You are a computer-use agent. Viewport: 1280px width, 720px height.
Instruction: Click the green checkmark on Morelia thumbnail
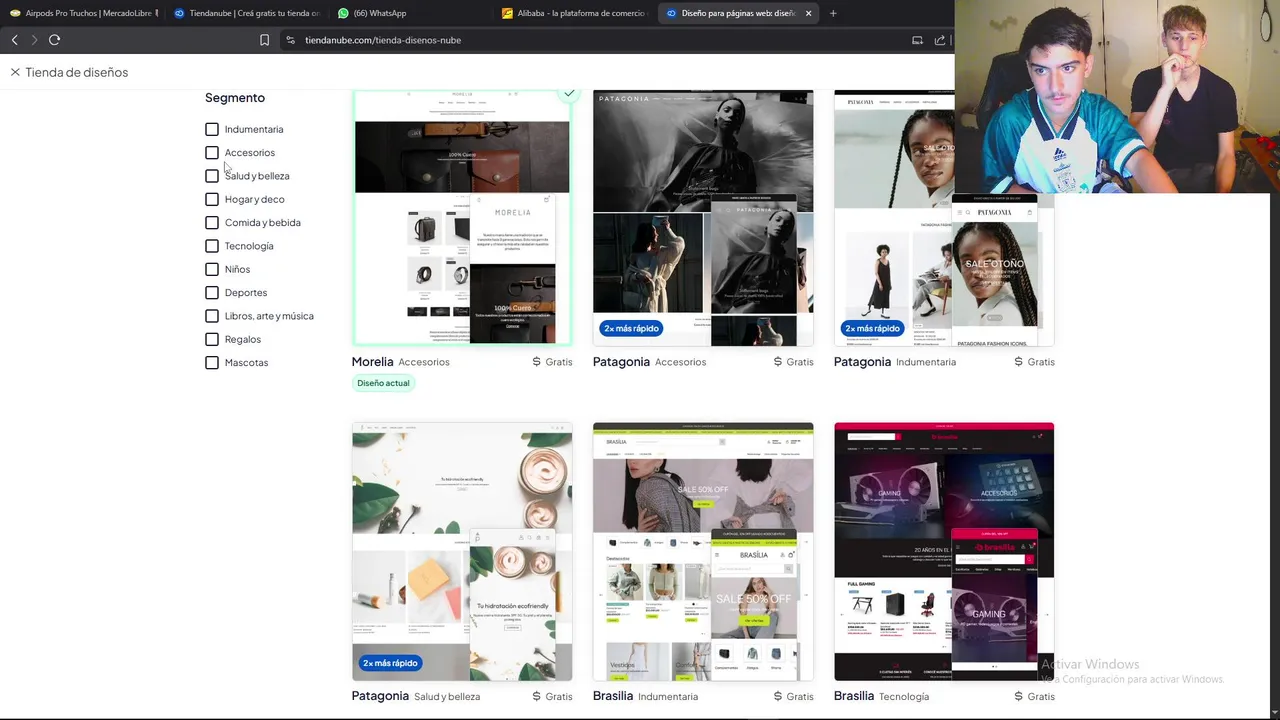click(x=569, y=93)
